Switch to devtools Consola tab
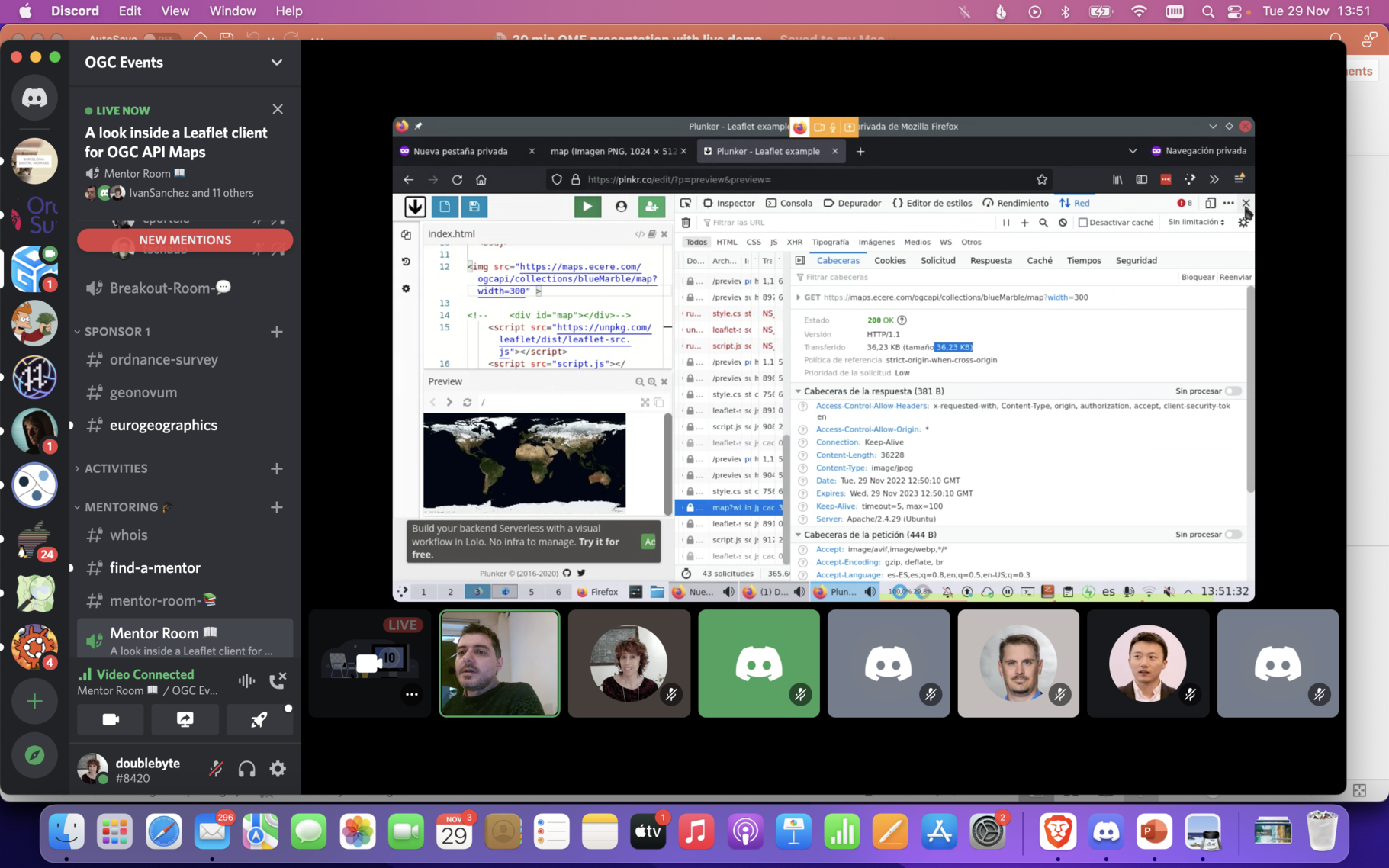The image size is (1389, 868). 789,203
